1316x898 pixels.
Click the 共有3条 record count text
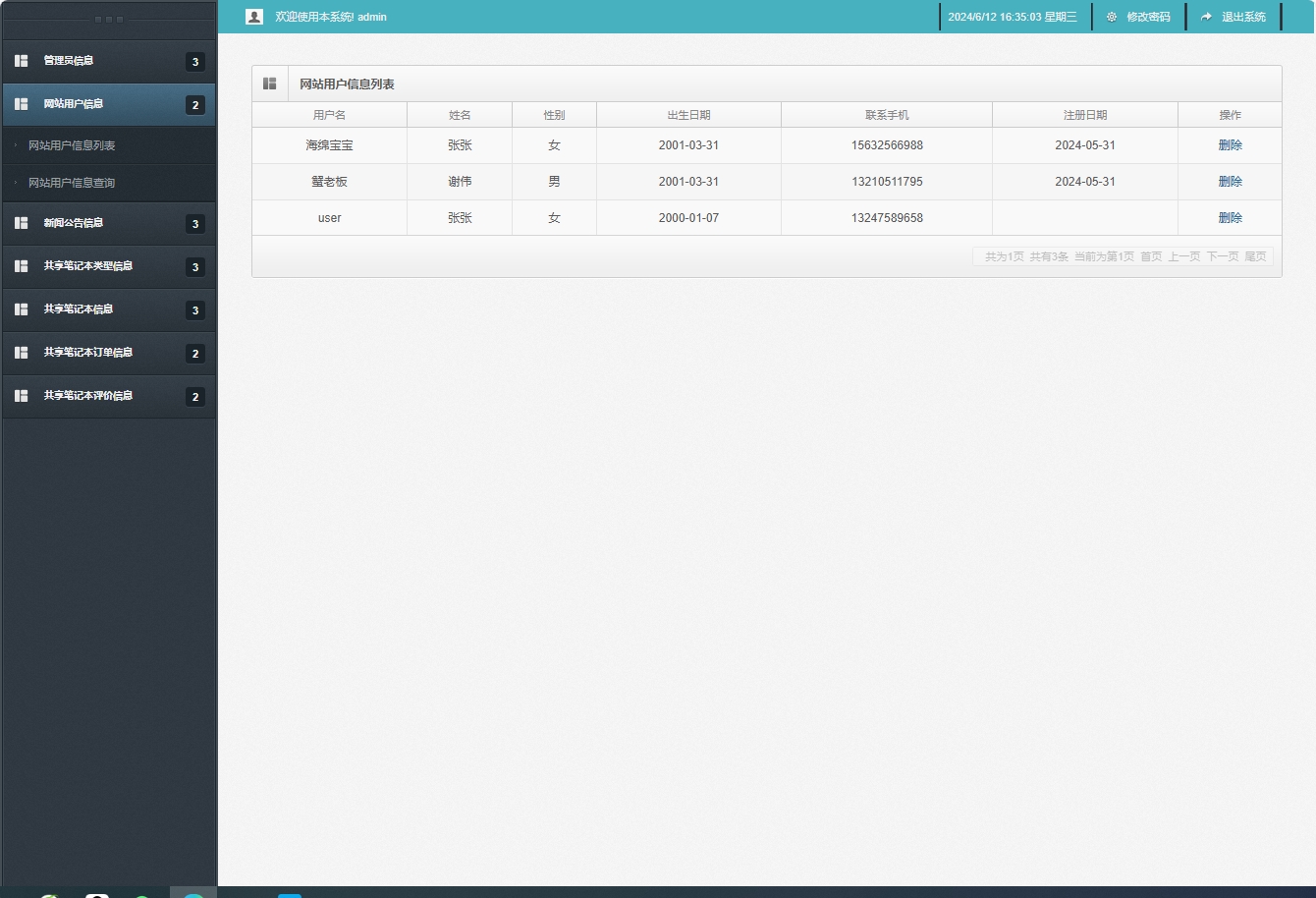1049,256
